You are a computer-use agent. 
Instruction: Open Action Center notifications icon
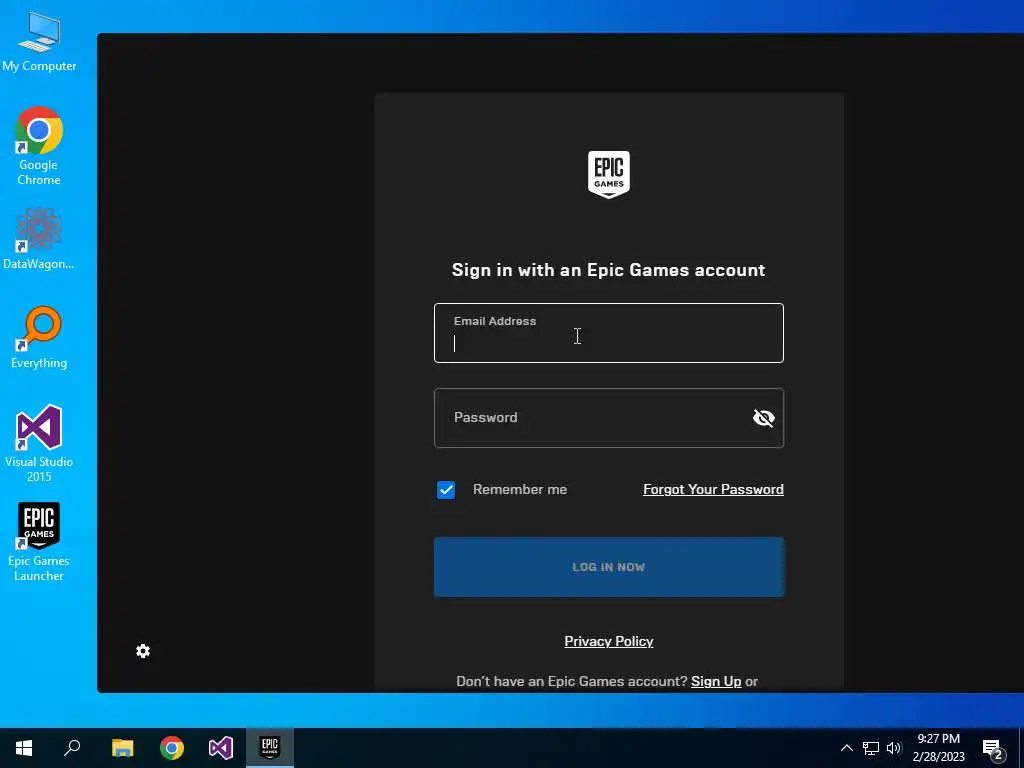pyautogui.click(x=993, y=749)
